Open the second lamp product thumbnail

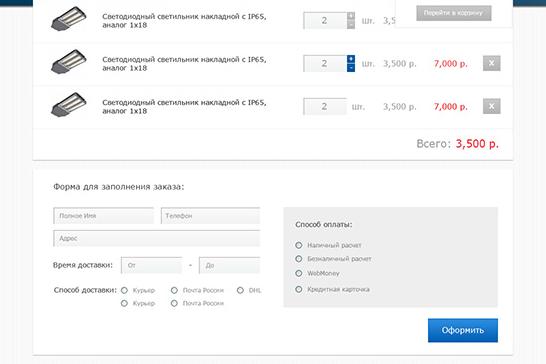pyautogui.click(x=69, y=62)
